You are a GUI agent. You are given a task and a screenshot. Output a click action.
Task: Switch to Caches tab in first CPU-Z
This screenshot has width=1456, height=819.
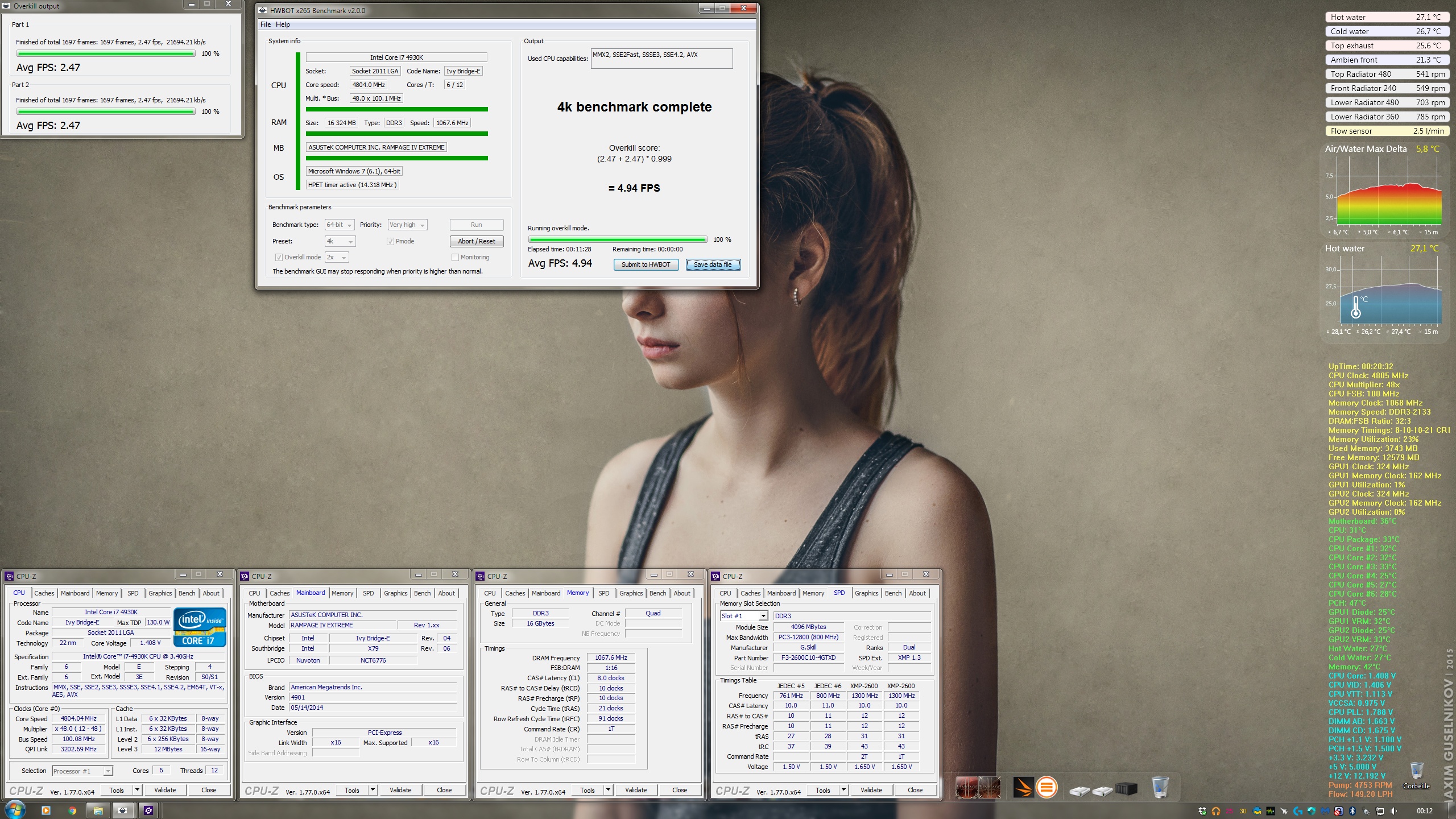coord(44,593)
